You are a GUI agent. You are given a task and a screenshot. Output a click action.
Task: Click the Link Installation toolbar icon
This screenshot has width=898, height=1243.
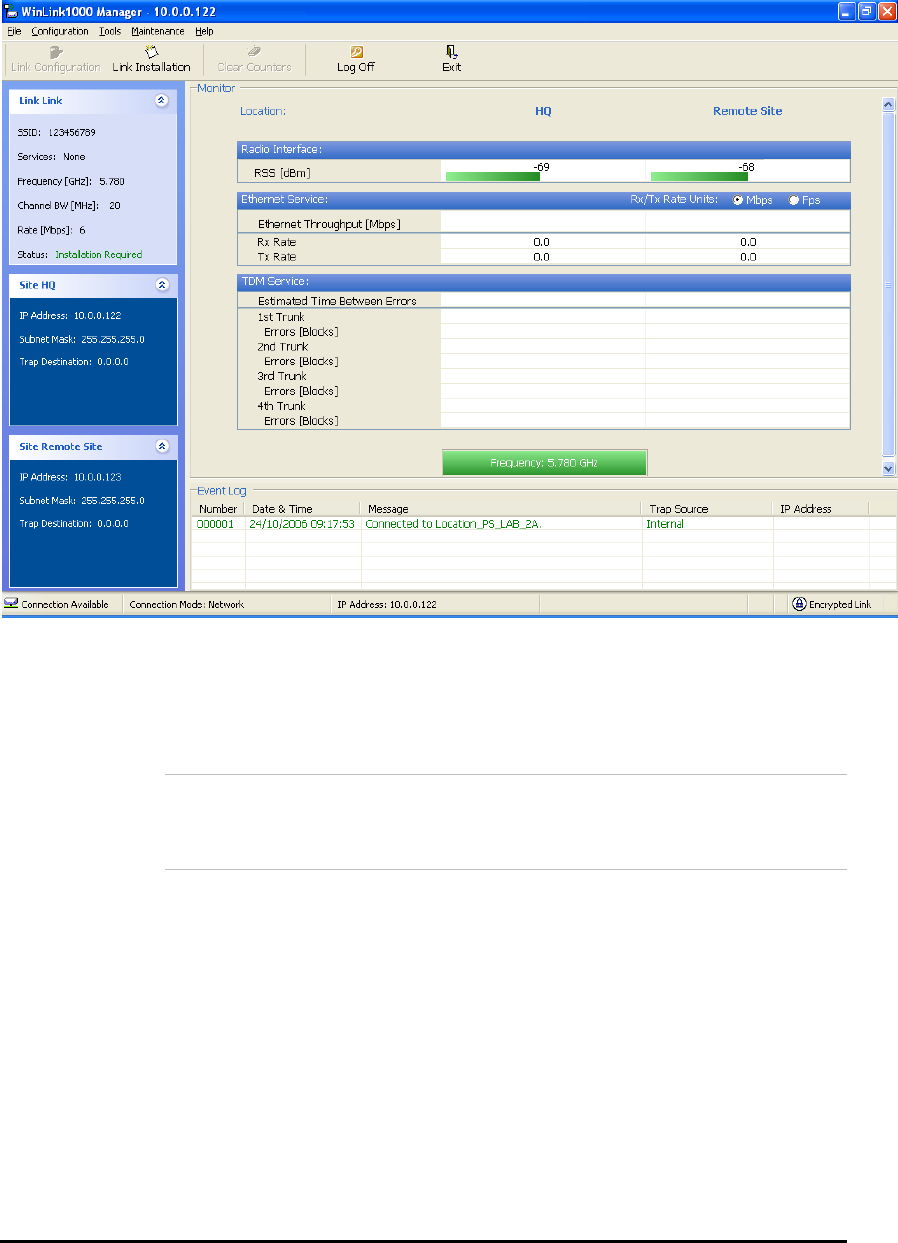coord(151,51)
